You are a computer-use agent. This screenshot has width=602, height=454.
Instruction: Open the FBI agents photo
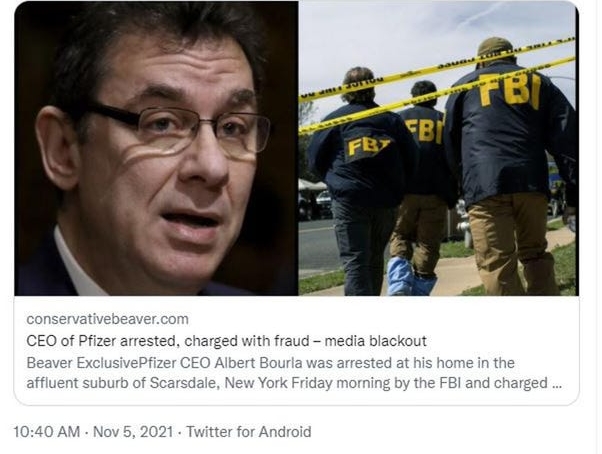439,148
